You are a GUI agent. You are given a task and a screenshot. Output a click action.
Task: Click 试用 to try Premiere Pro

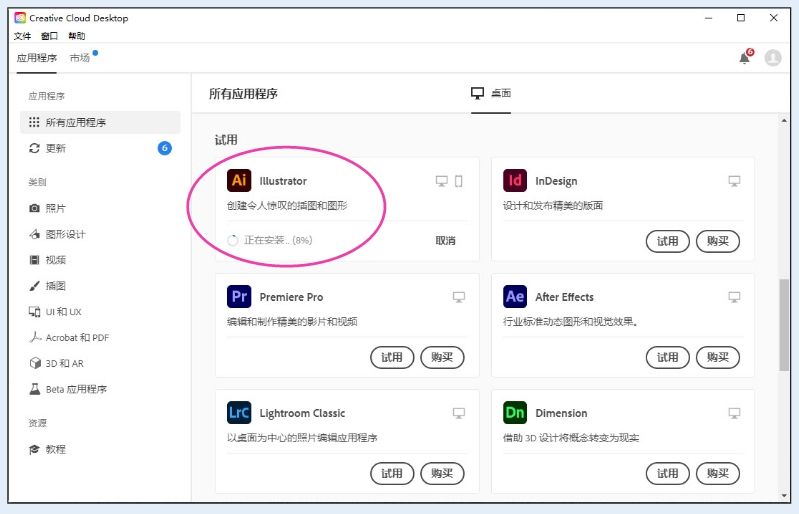pyautogui.click(x=392, y=357)
